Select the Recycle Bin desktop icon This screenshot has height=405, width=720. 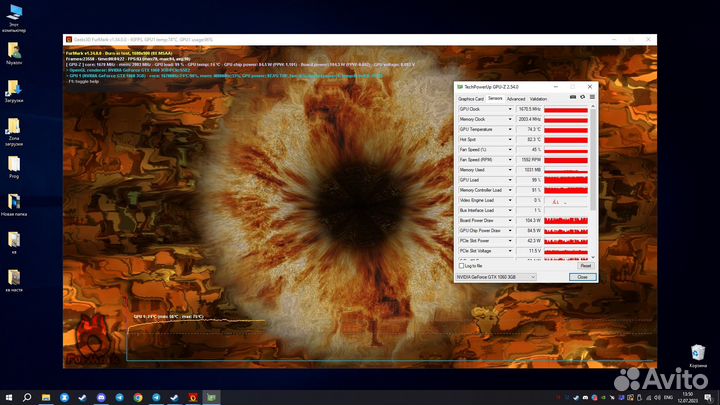[698, 356]
